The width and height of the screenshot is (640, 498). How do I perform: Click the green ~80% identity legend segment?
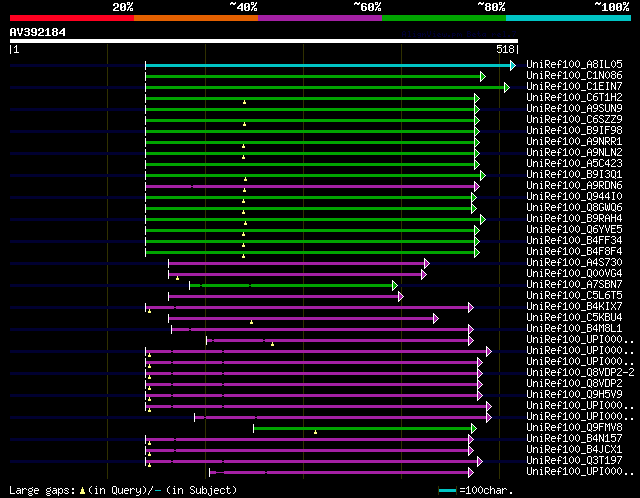444,18
